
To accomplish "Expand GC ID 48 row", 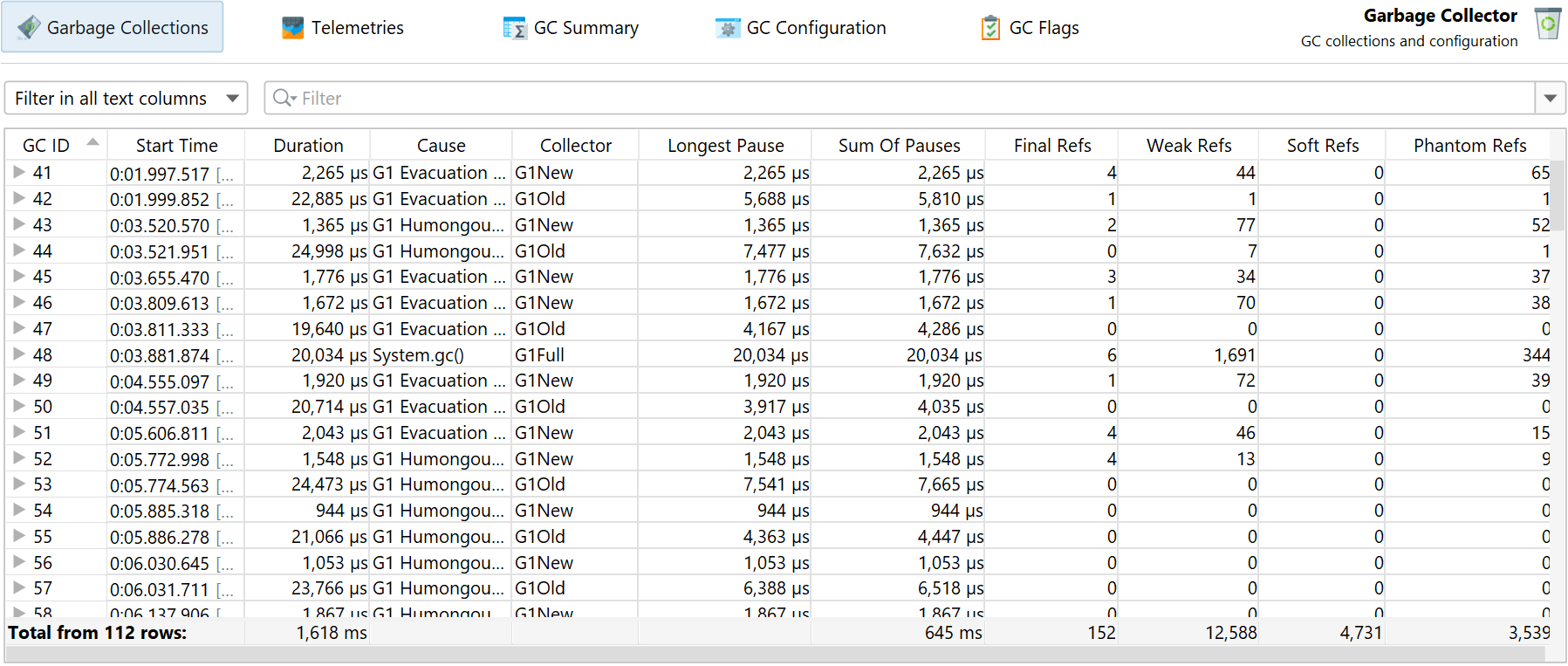I will (18, 354).
